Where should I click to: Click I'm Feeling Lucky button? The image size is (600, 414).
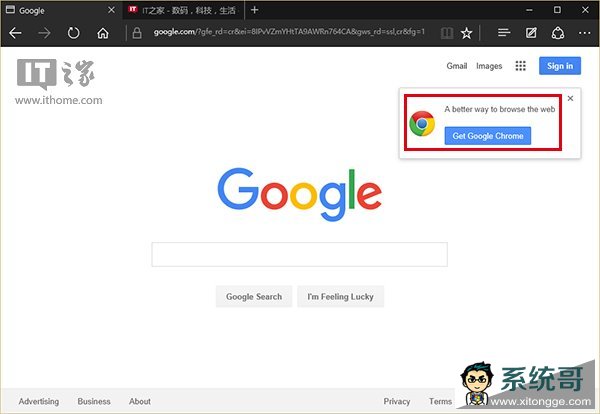coord(341,297)
